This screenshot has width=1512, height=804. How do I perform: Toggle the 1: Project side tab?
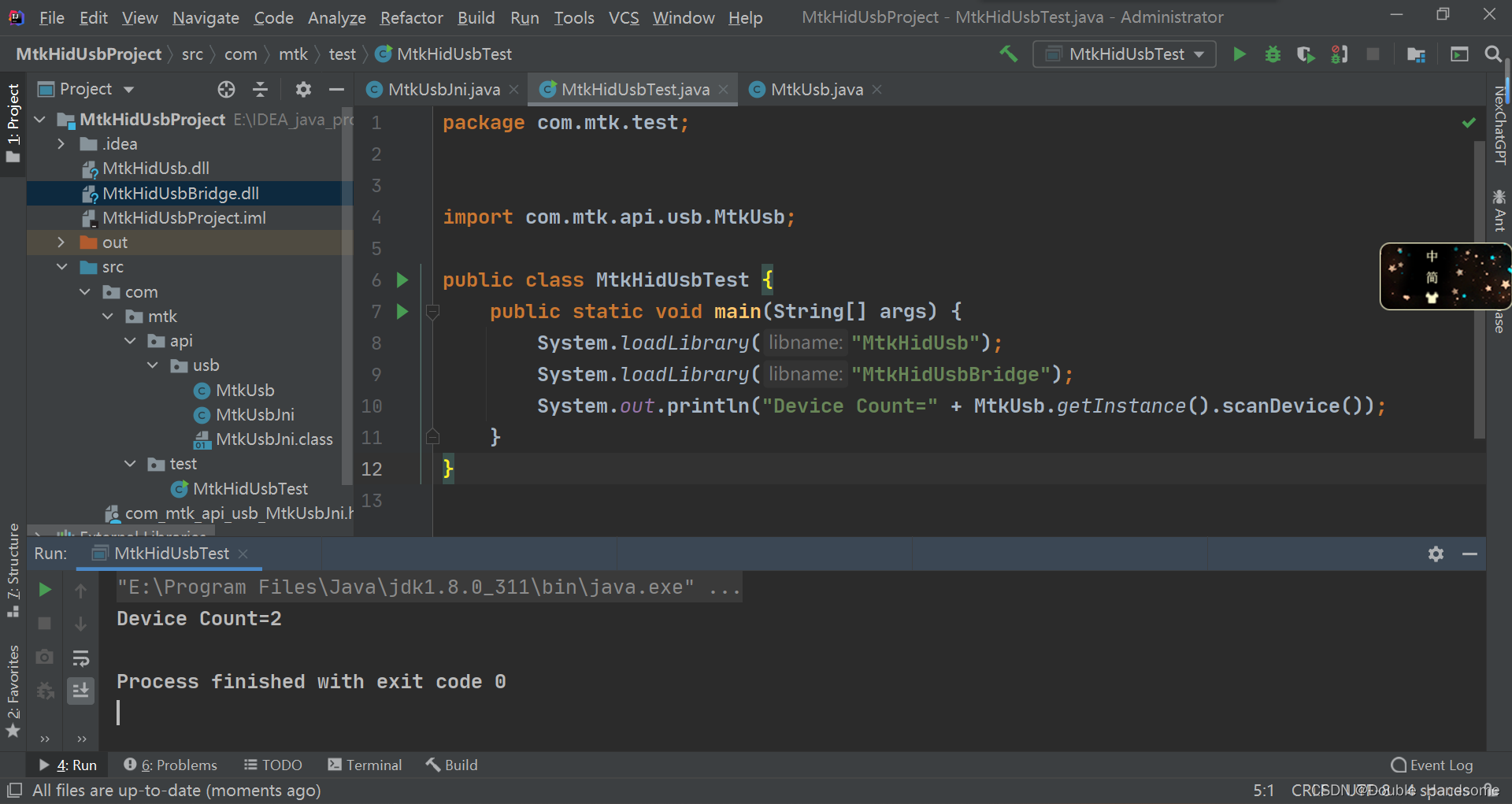point(13,125)
